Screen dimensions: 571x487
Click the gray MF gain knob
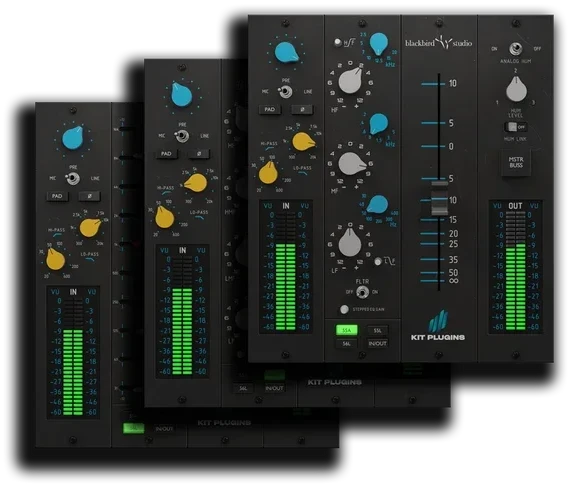(x=352, y=164)
